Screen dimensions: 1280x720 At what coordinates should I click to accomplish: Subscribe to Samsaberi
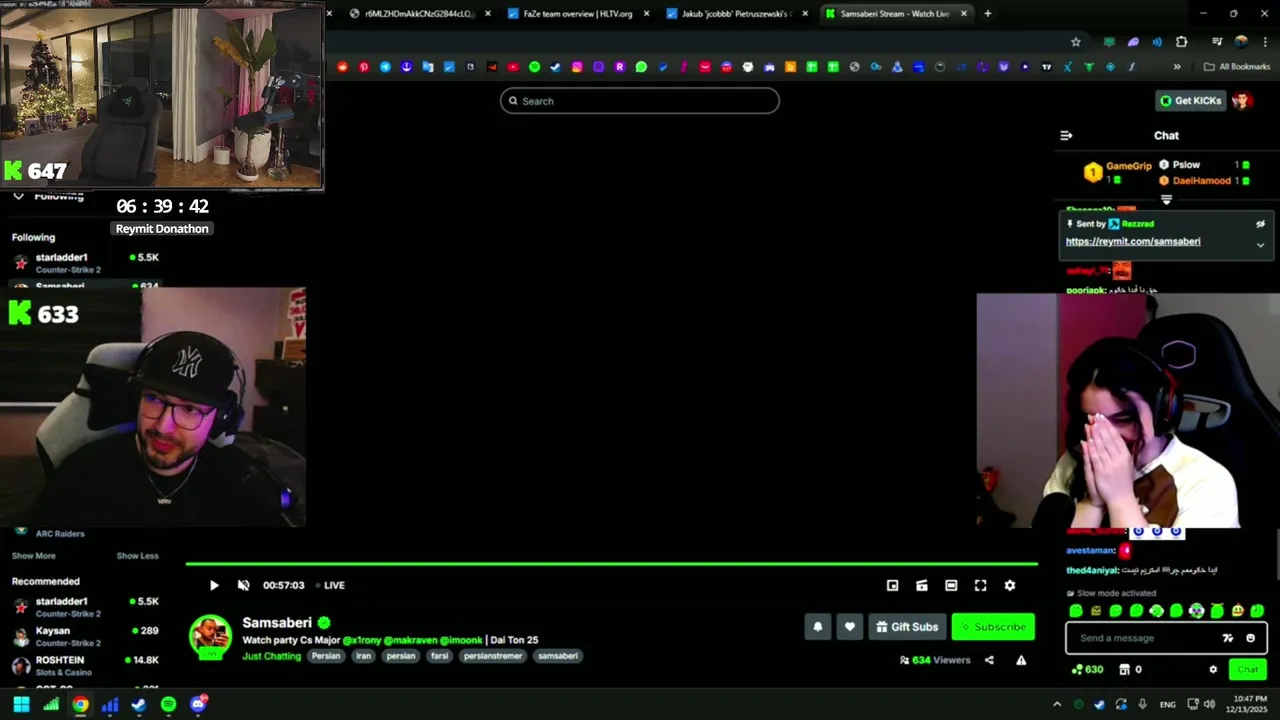pyautogui.click(x=993, y=627)
